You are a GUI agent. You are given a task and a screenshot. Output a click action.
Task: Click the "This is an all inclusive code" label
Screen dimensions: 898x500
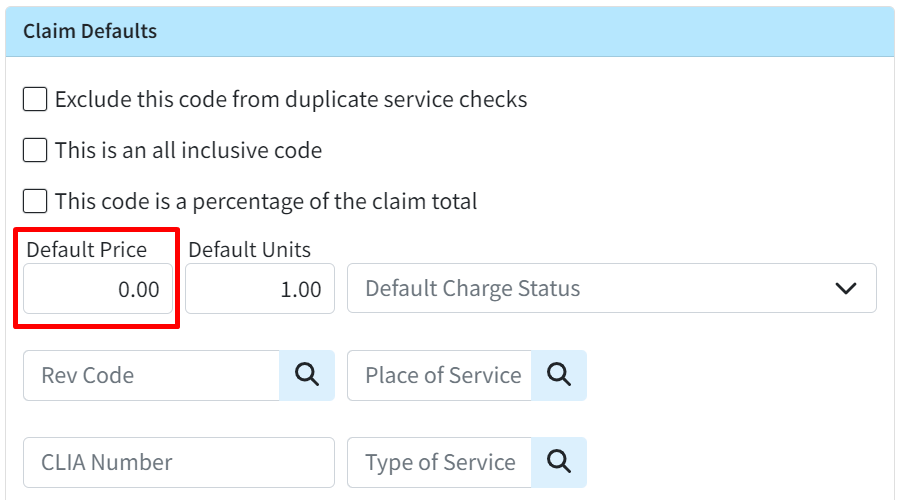coord(188,150)
